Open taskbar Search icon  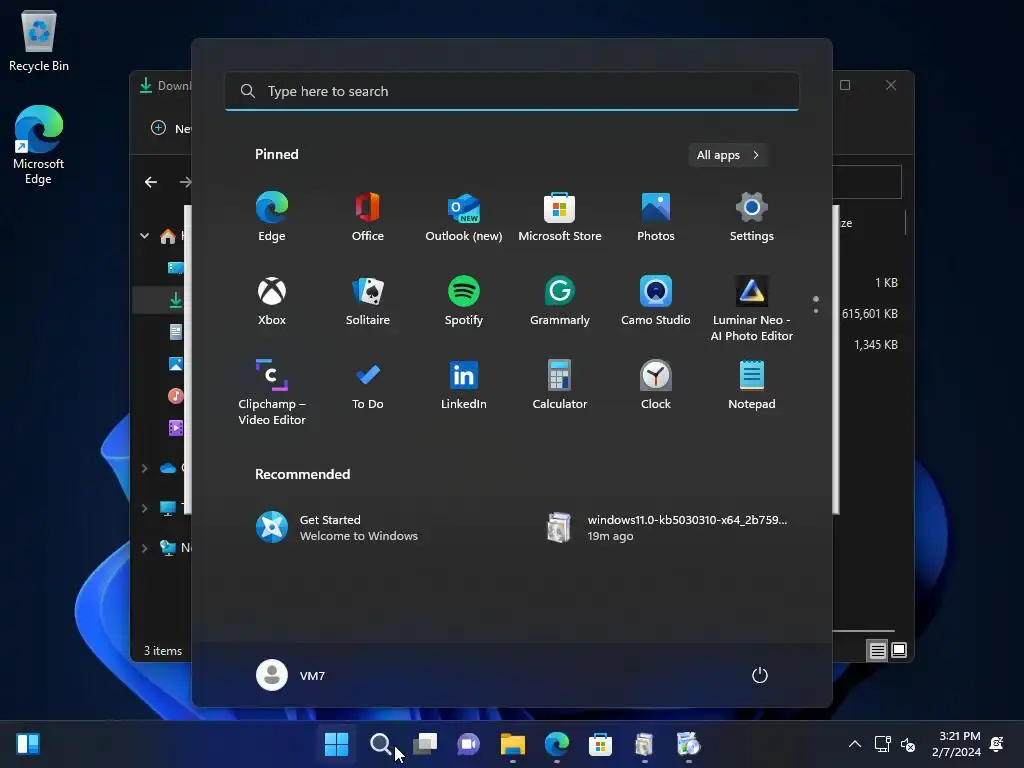[x=380, y=744]
